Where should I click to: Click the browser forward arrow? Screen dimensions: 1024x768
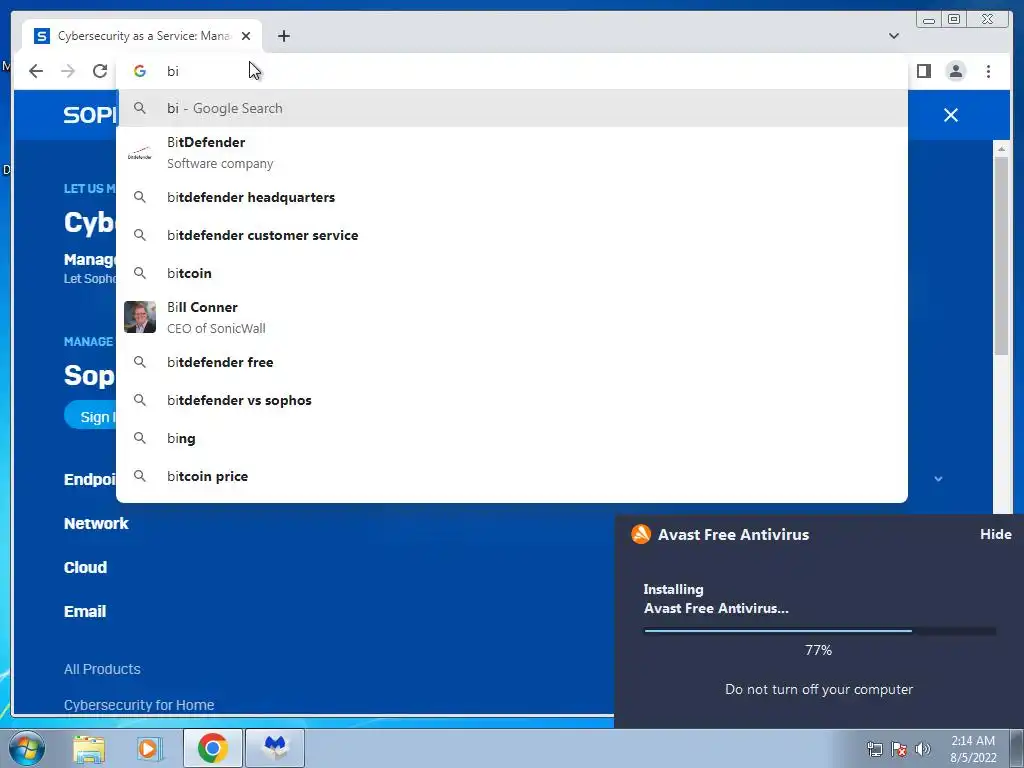click(x=68, y=71)
